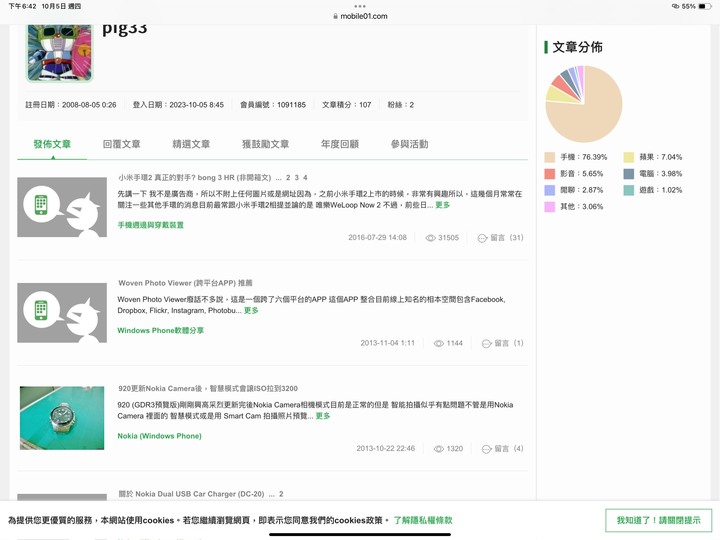Click the 文章積分：107 text
The width and height of the screenshot is (720, 540).
tap(346, 105)
